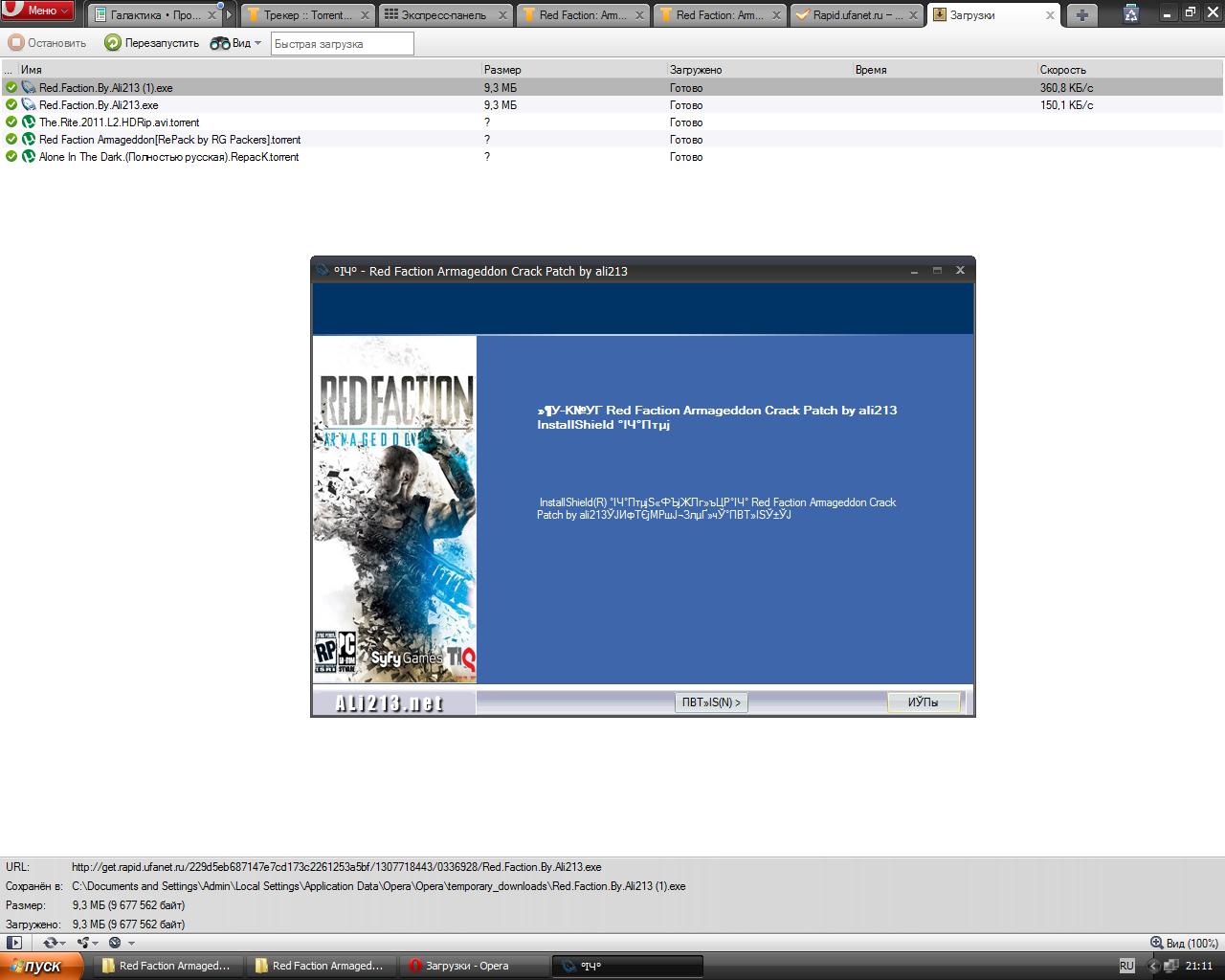Expand the tab stack arrow after Галактика
Screen dimensions: 1225x980
click(x=230, y=15)
